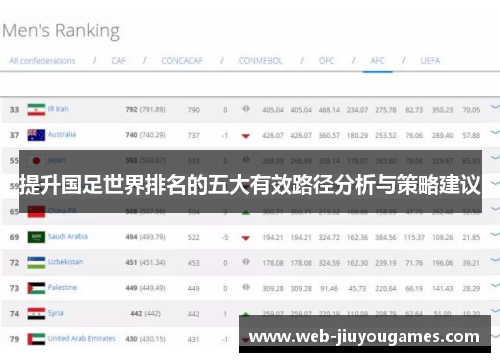The height and width of the screenshot is (362, 500).
Task: Open the Australia team link
Action: [62, 134]
